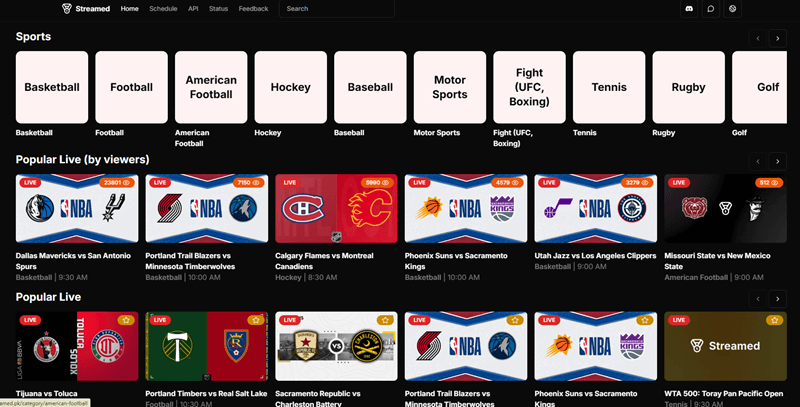Viewport: 800px width, 407px height.
Task: Favorite the Tijuana vs Toluca star icon
Action: point(126,320)
